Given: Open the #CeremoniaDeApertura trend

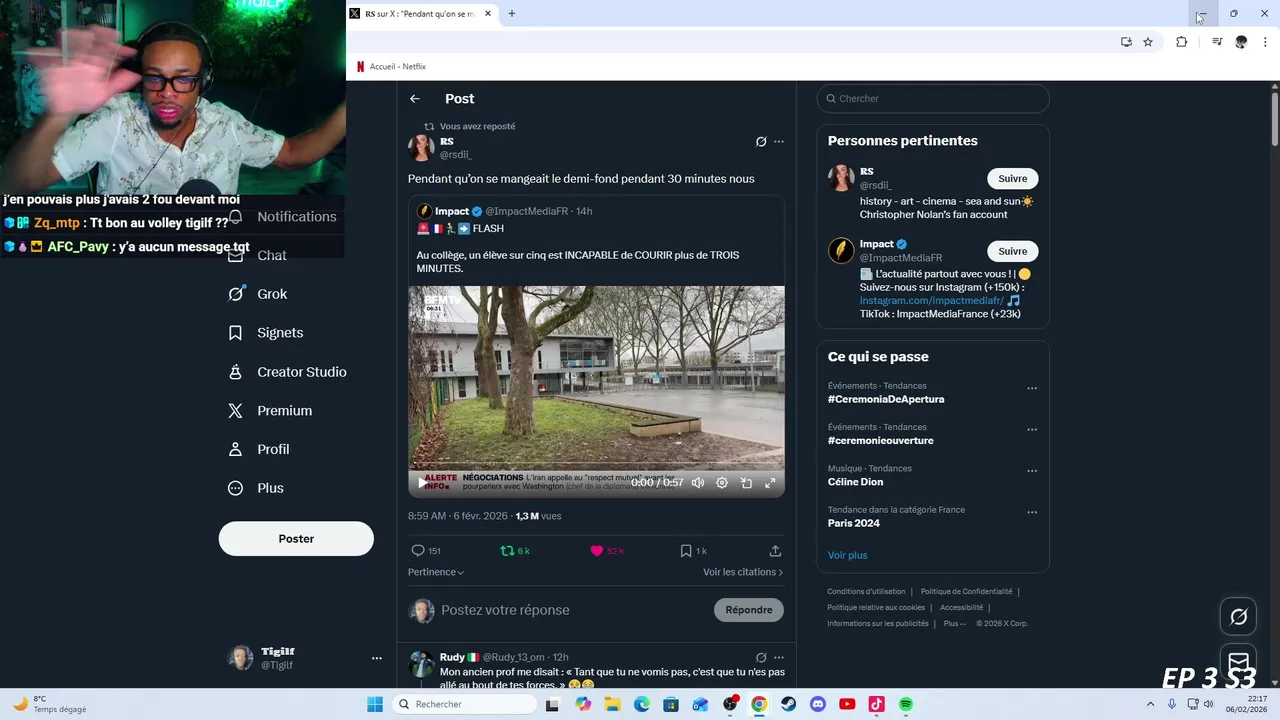Looking at the screenshot, I should pos(886,399).
